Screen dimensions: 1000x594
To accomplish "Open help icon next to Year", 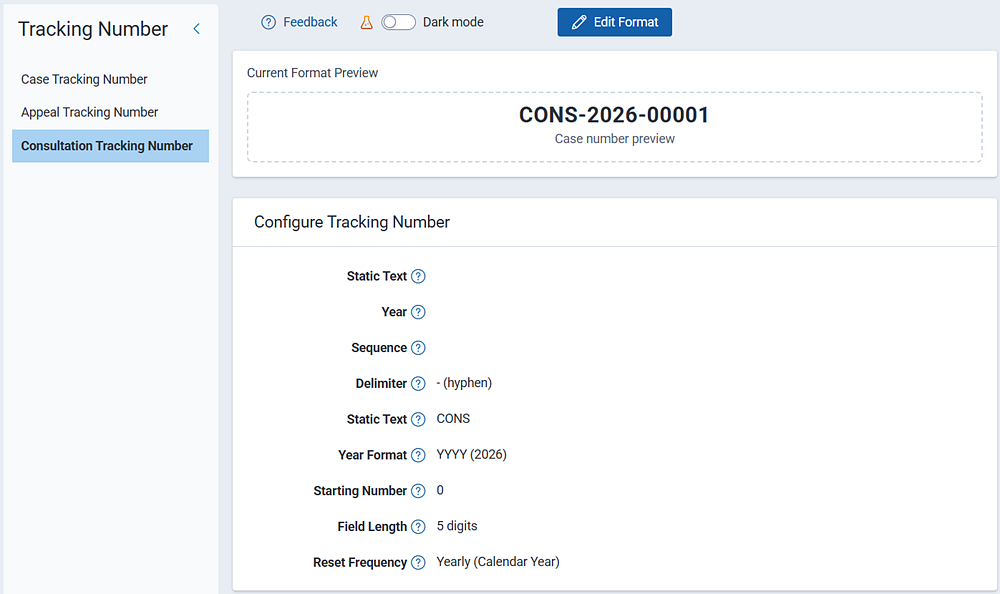I will coord(418,312).
